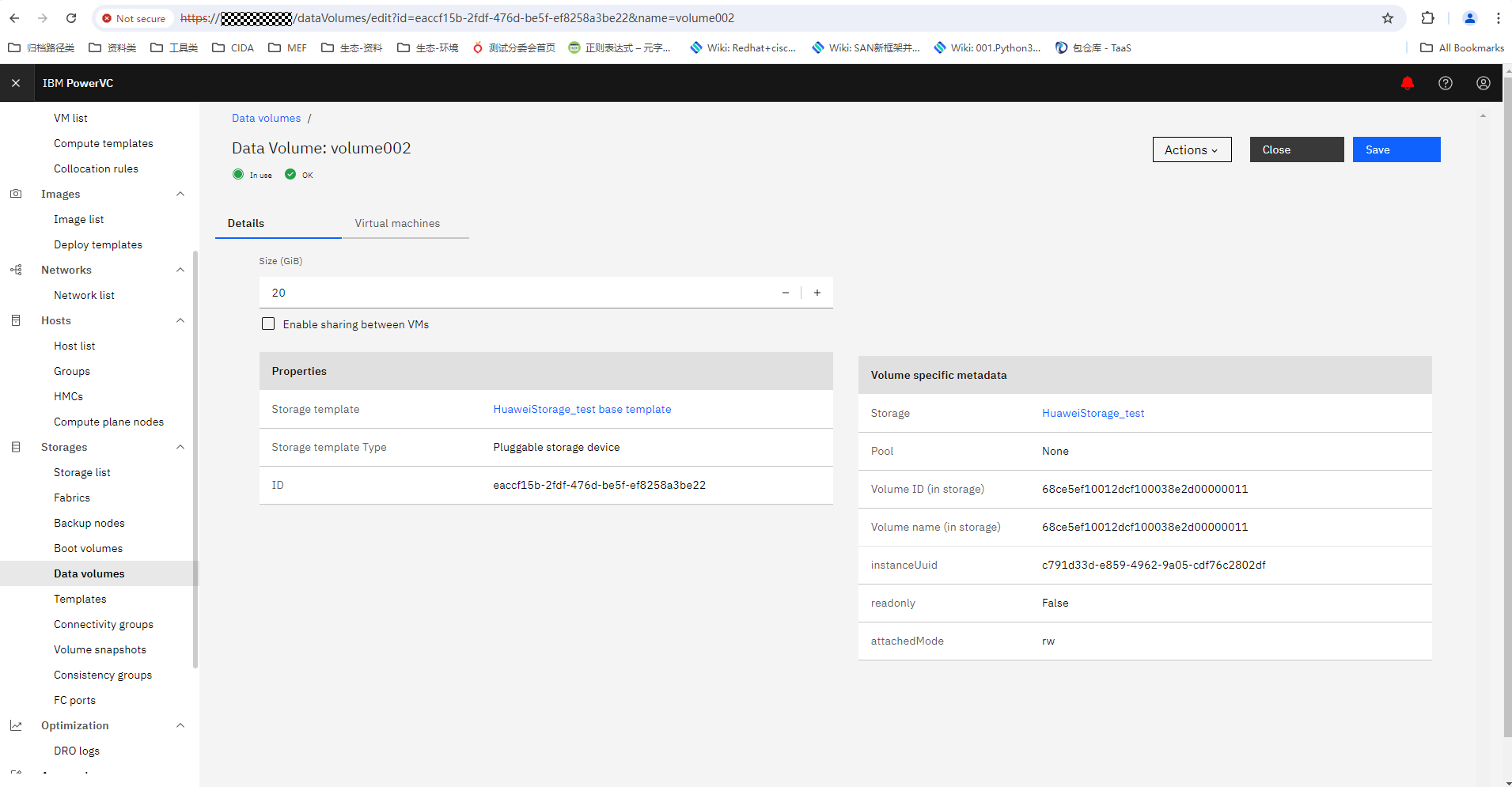Open Connectivity groups in the sidebar
This screenshot has height=787, width=1512.
pos(104,624)
